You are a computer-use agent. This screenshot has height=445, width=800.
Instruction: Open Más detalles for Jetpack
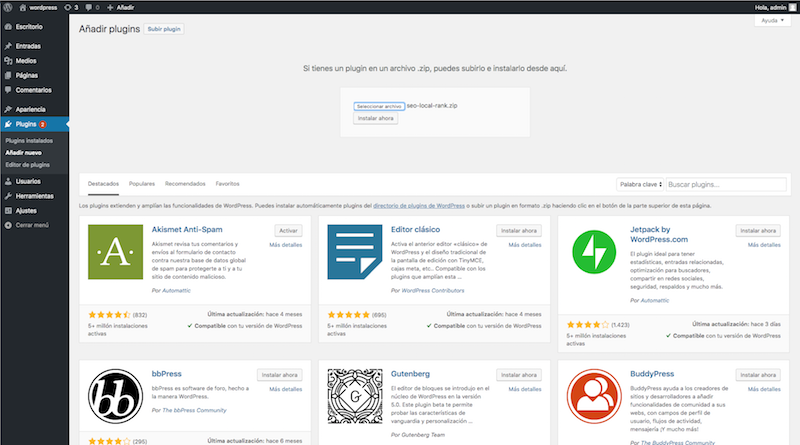point(764,245)
